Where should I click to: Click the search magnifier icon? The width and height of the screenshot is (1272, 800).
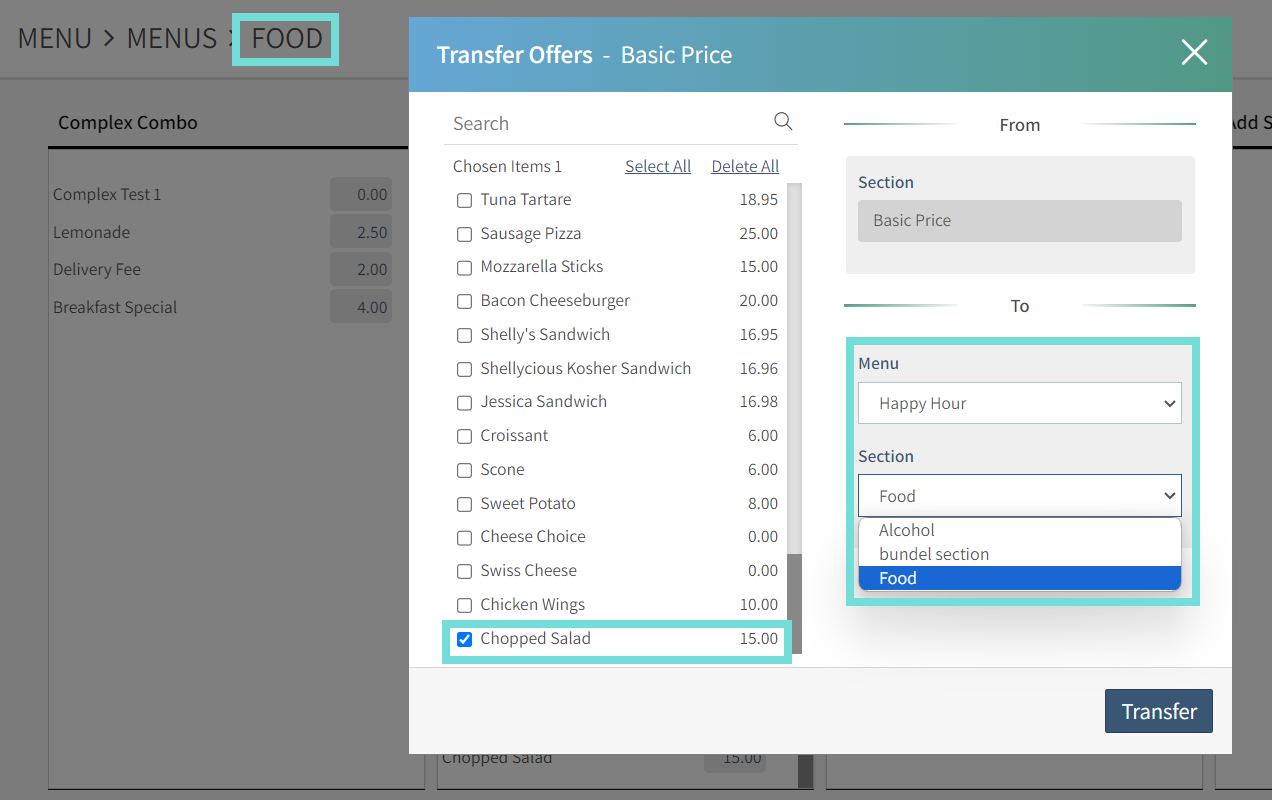(783, 122)
